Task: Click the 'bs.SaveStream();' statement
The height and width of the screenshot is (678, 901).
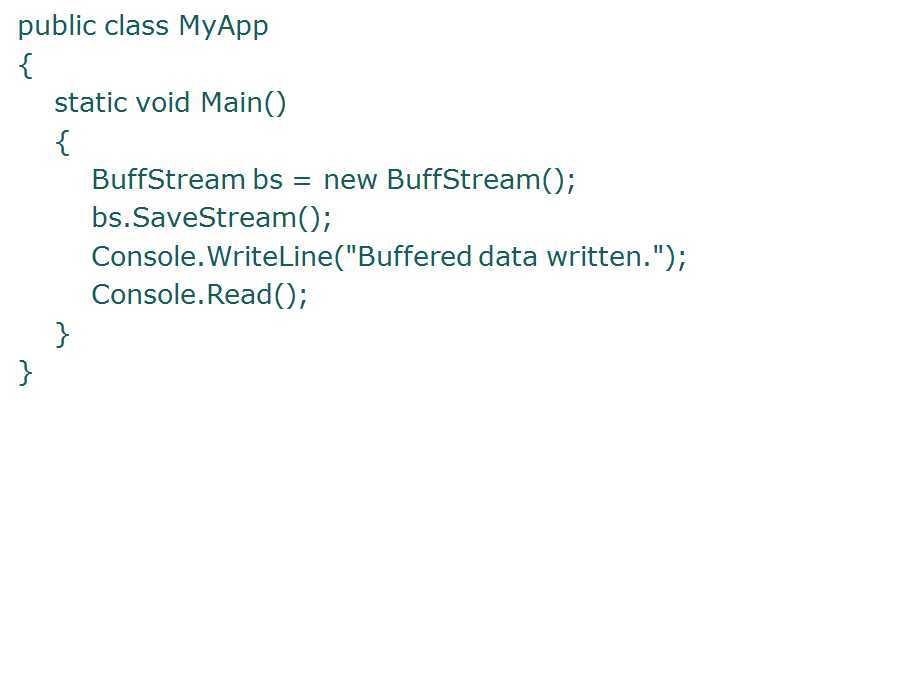Action: tap(211, 218)
